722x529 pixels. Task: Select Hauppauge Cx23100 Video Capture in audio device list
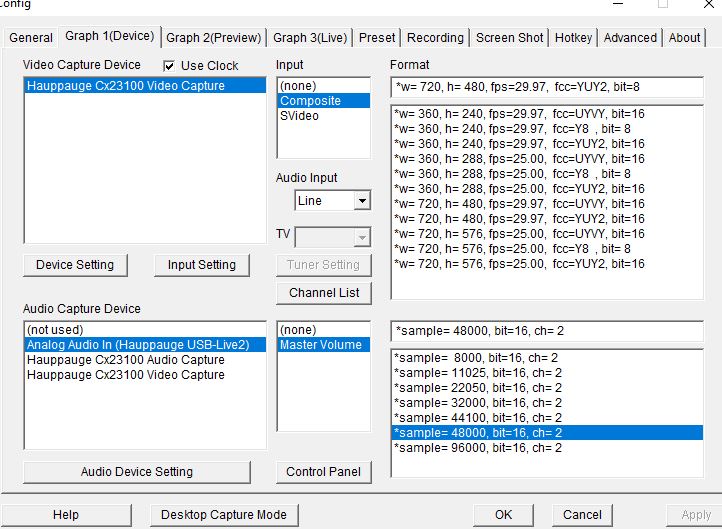[x=145, y=375]
